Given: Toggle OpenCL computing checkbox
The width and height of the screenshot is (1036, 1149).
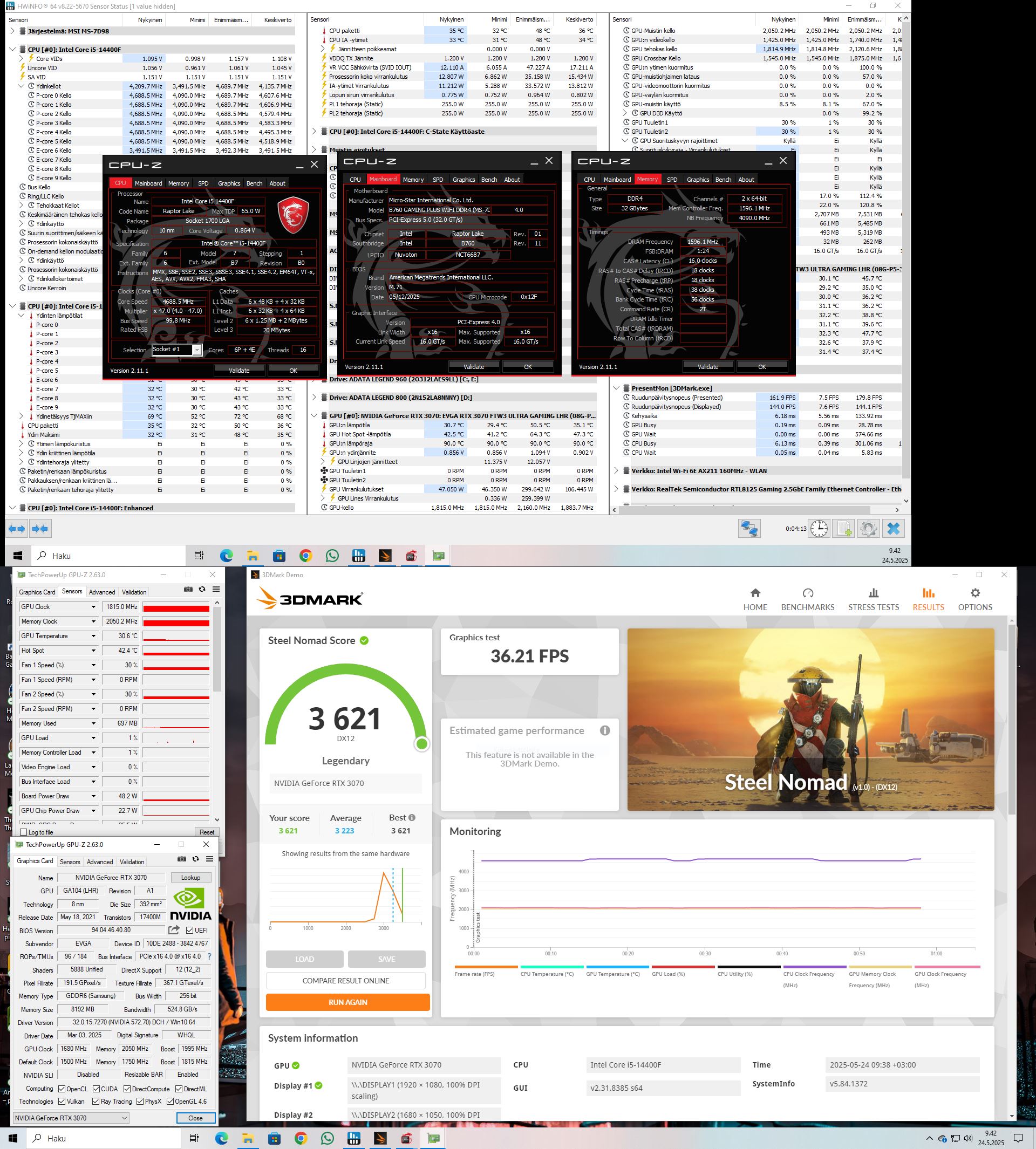Looking at the screenshot, I should coord(62,1088).
